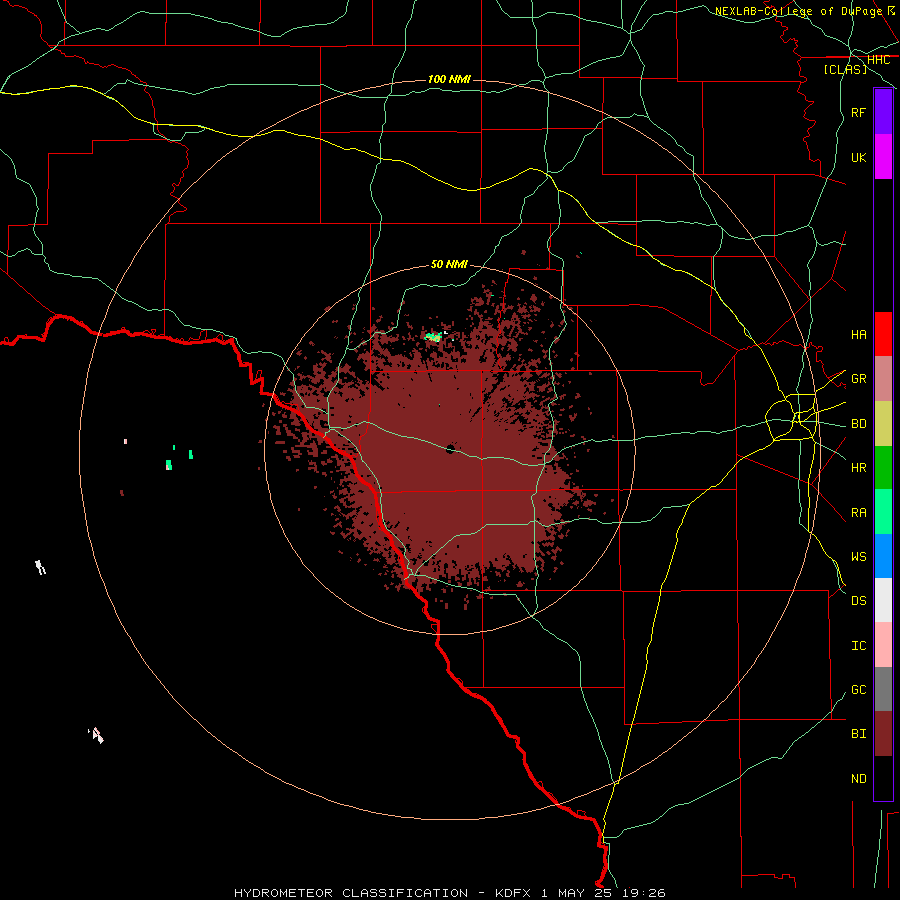Image resolution: width=900 pixels, height=900 pixels.
Task: Click the ND legend label
Action: (858, 779)
